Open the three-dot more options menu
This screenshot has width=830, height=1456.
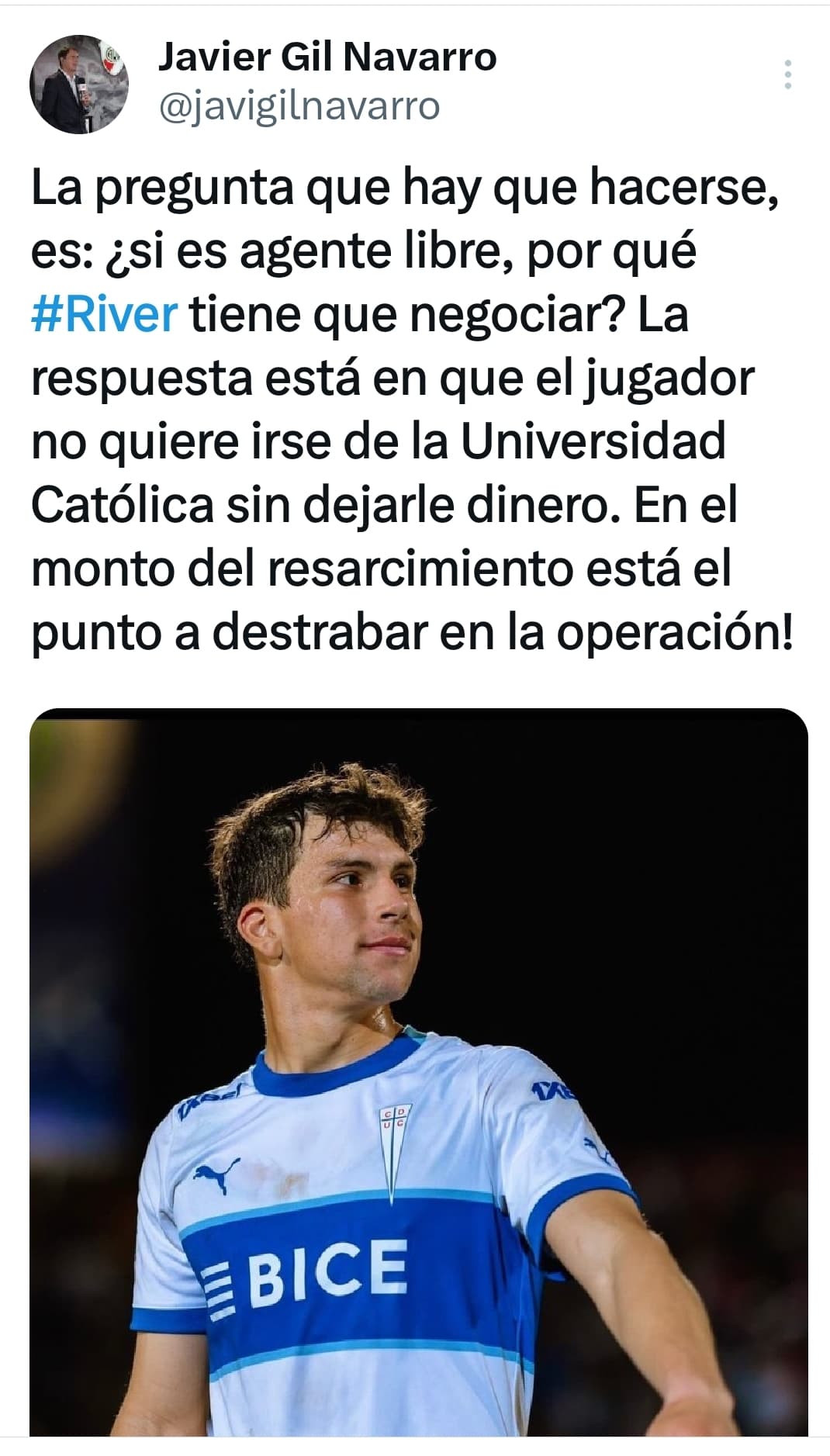click(x=788, y=74)
